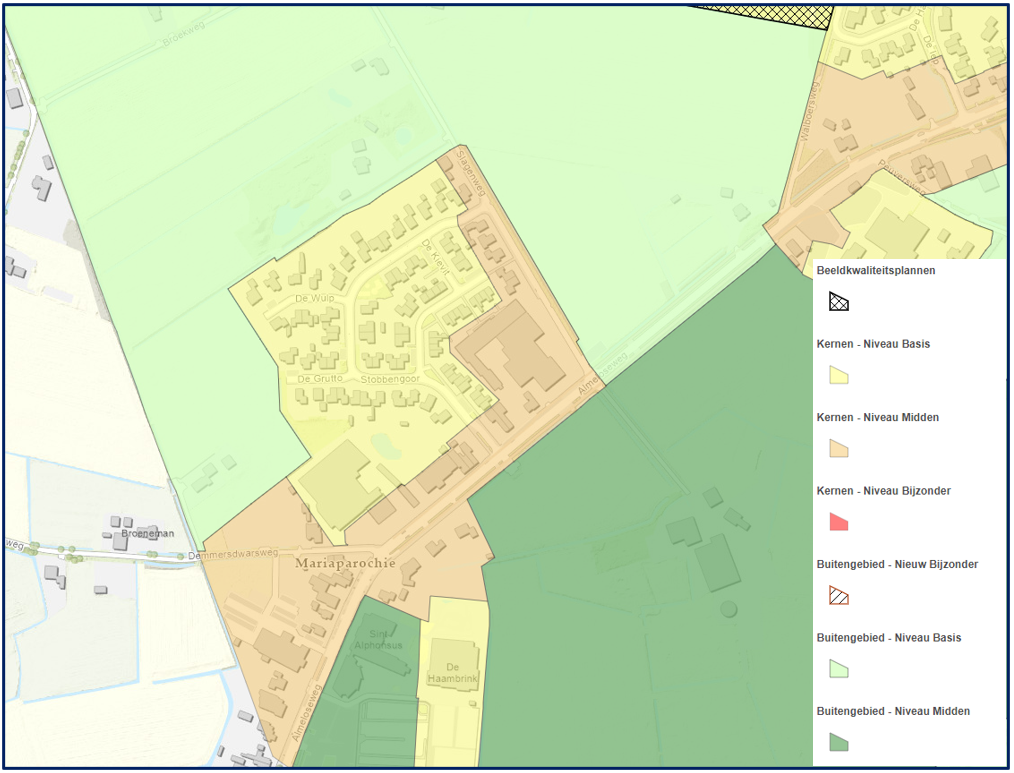Screen dimensions: 1014x773
Task: Click the 'De Kievit' street label
Action: click(x=436, y=256)
